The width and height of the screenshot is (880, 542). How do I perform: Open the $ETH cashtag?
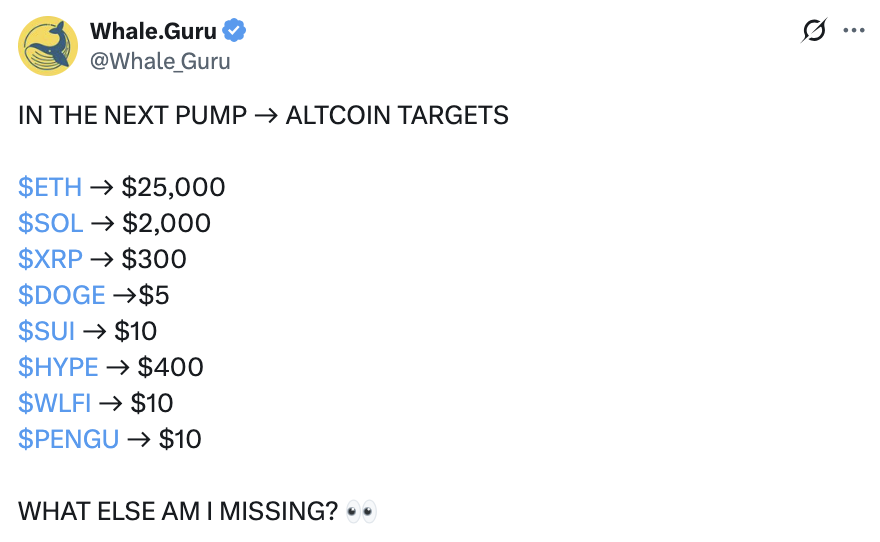pos(50,187)
